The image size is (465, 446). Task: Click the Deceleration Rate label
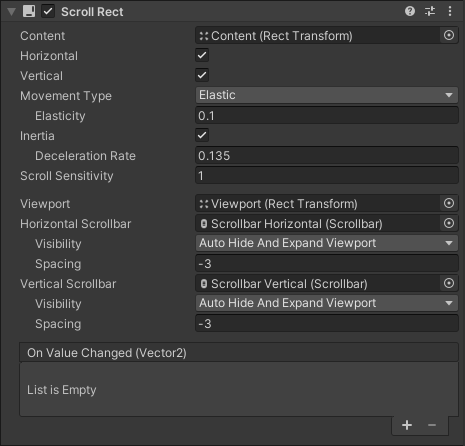pyautogui.click(x=85, y=156)
